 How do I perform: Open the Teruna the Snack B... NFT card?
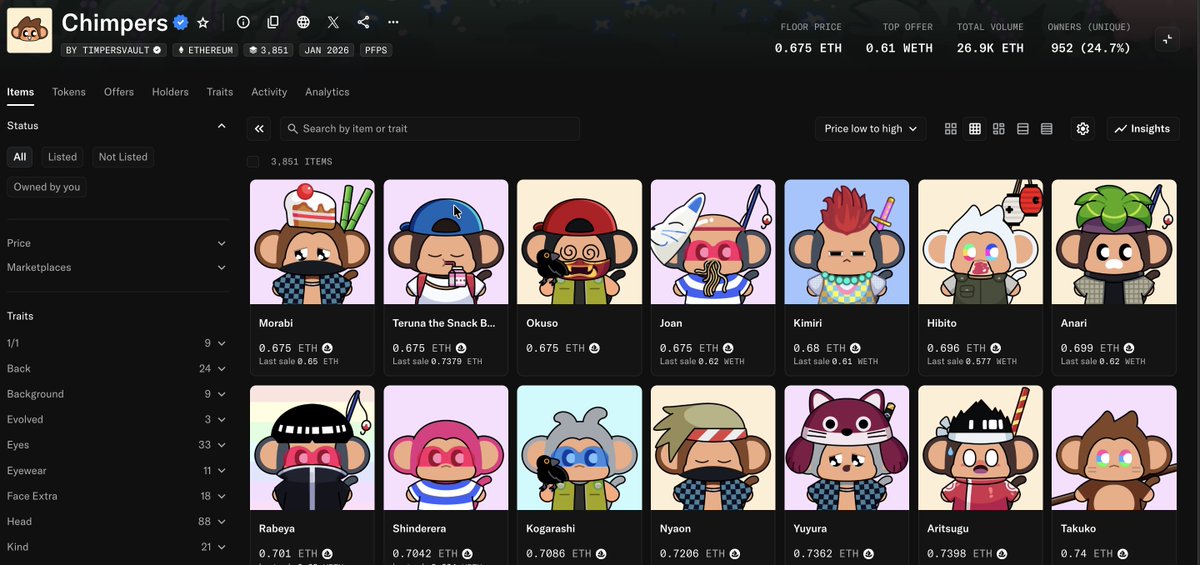point(446,277)
